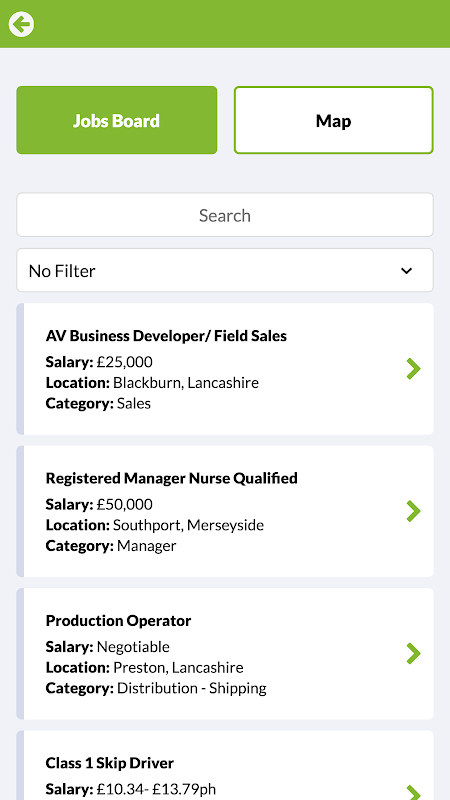450x800 pixels.
Task: Open the No Filter dropdown
Action: (x=225, y=270)
